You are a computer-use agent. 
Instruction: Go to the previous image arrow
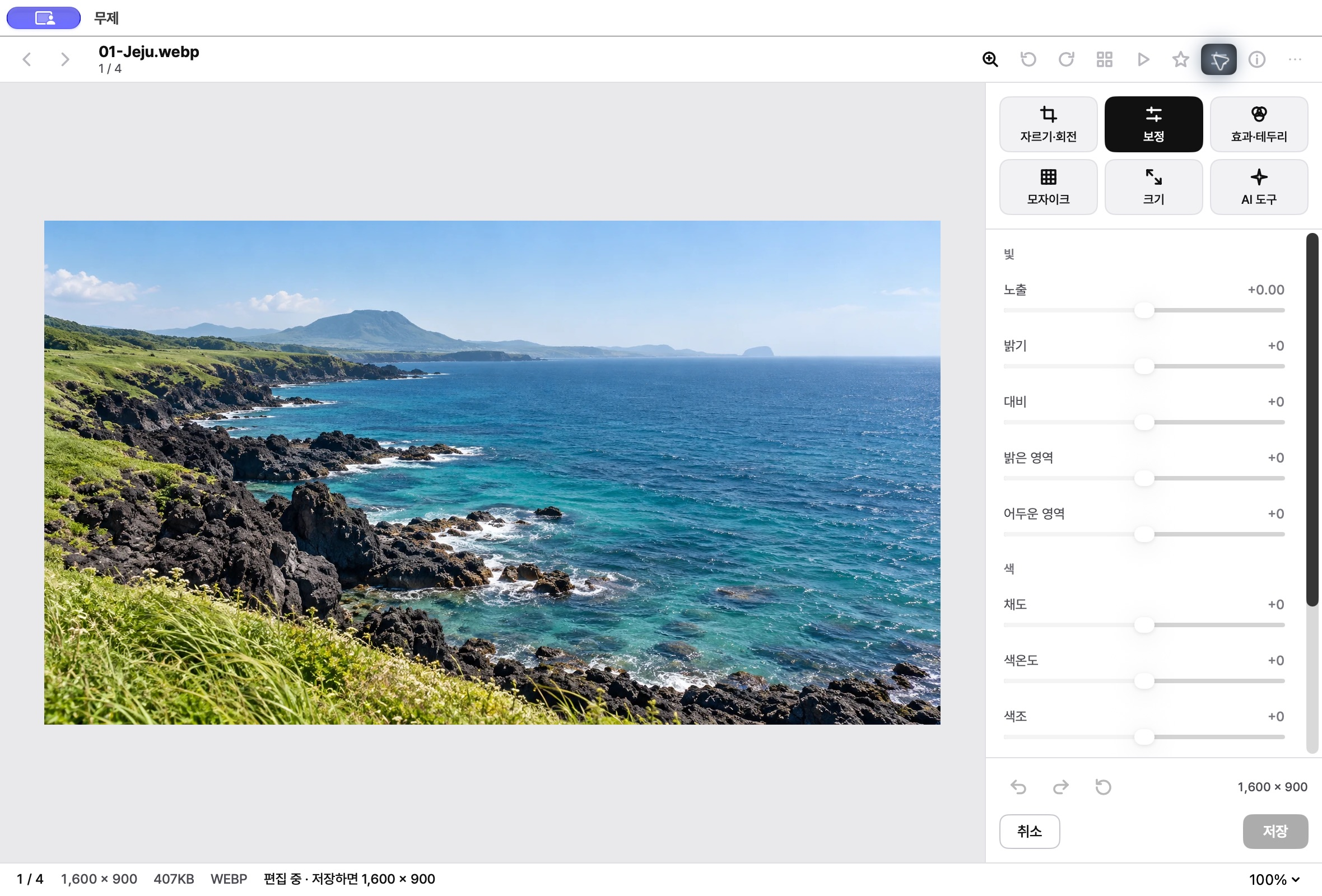pyautogui.click(x=27, y=59)
